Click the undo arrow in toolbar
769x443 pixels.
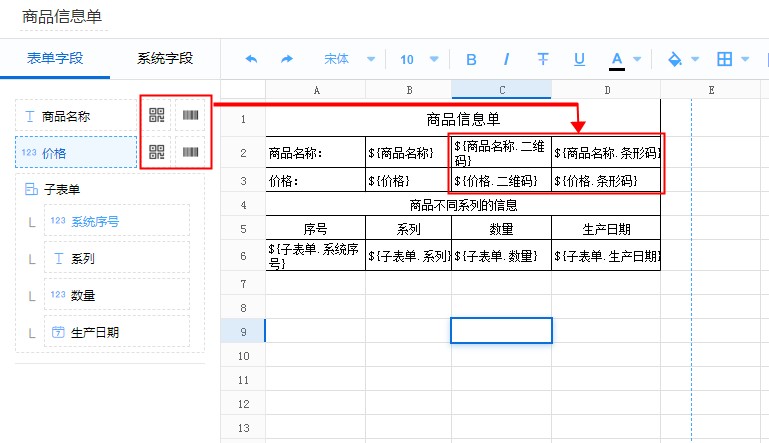coord(251,60)
